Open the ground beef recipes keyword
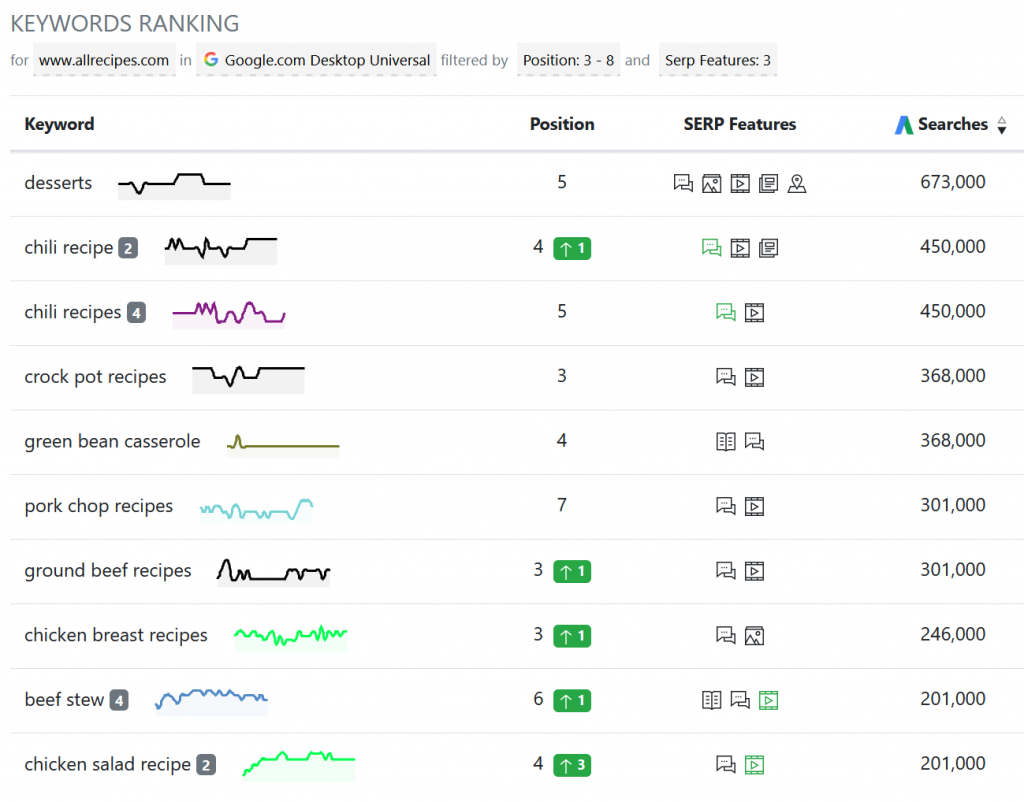Viewport: 1024px width, 802px height. click(x=108, y=570)
